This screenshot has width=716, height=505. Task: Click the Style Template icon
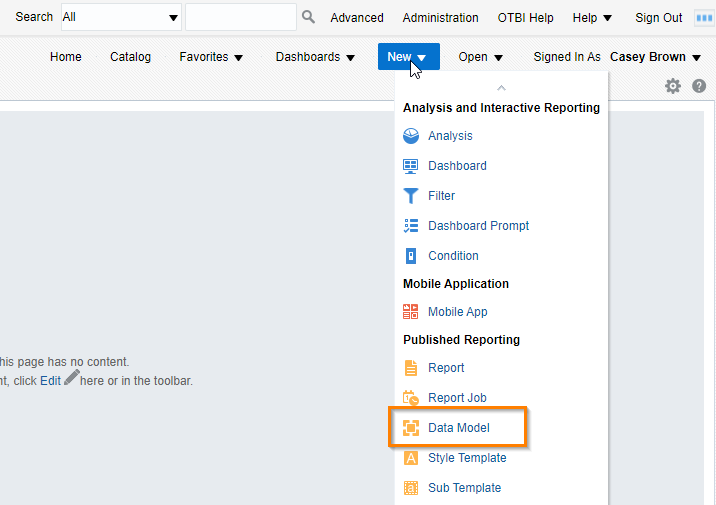pyautogui.click(x=411, y=458)
